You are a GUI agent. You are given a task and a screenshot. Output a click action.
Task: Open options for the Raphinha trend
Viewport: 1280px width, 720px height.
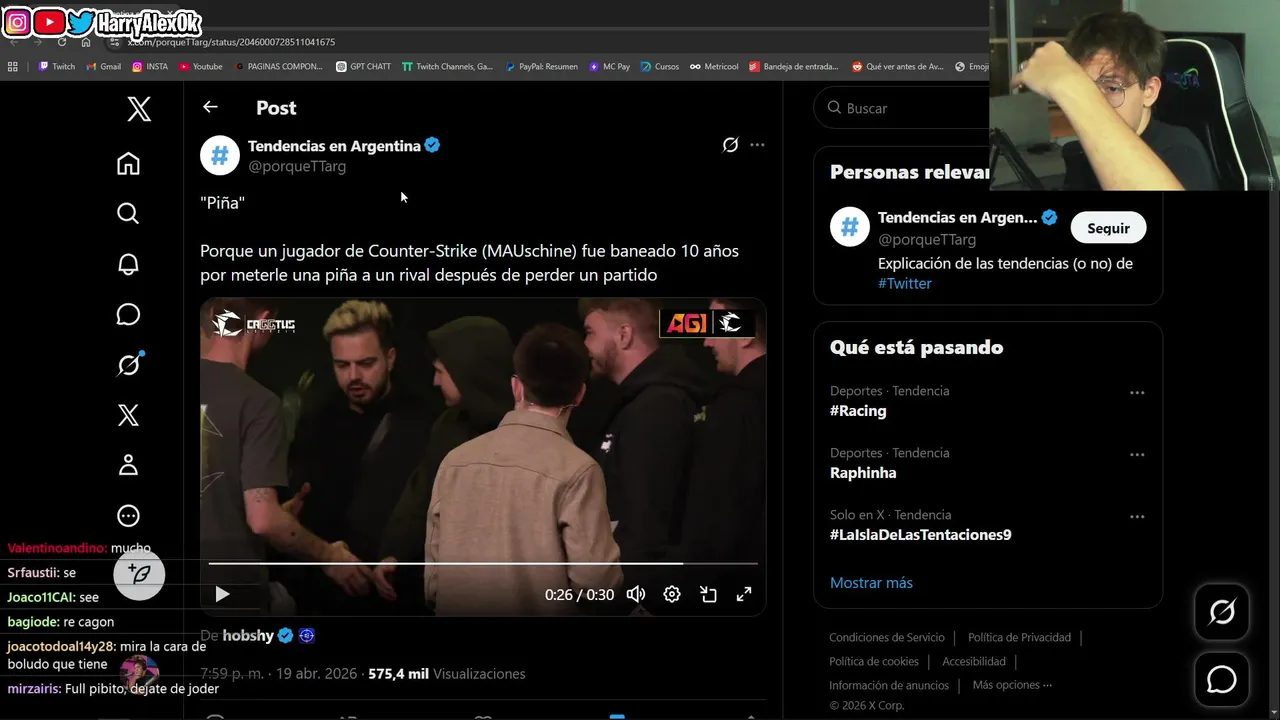(x=1137, y=455)
